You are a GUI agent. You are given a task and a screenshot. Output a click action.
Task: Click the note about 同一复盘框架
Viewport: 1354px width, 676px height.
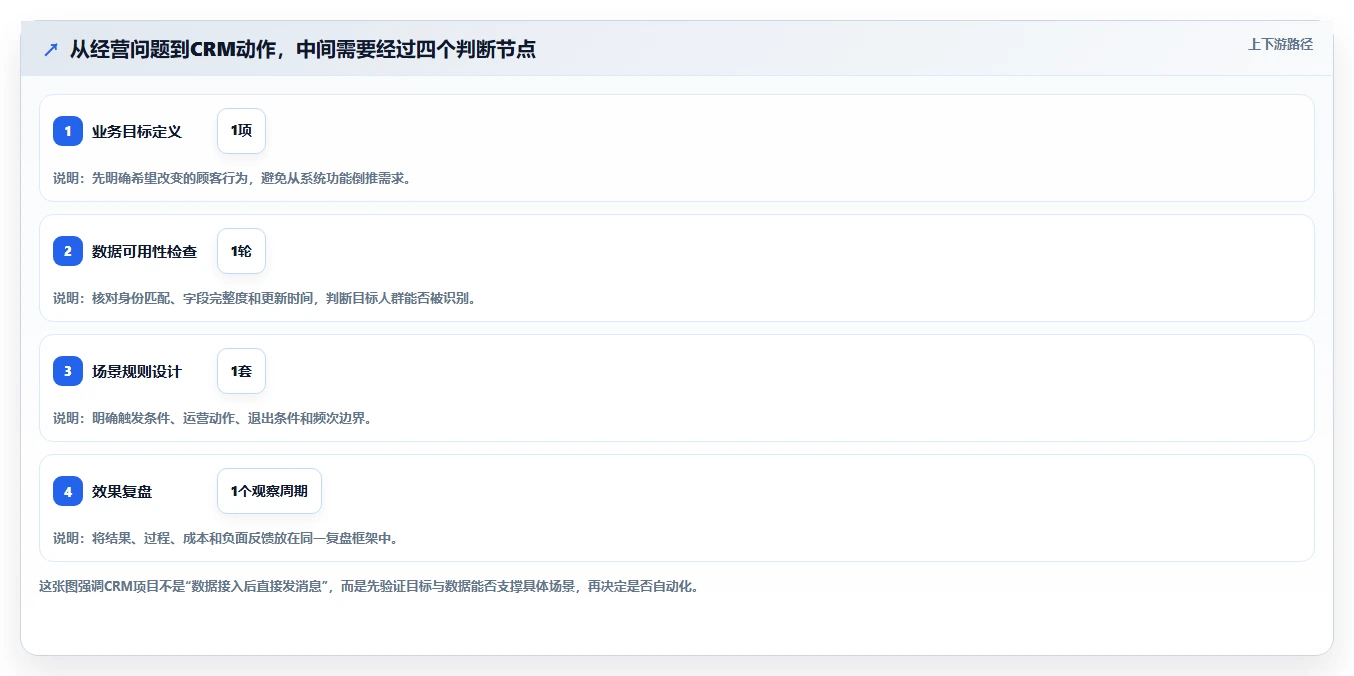[226, 538]
